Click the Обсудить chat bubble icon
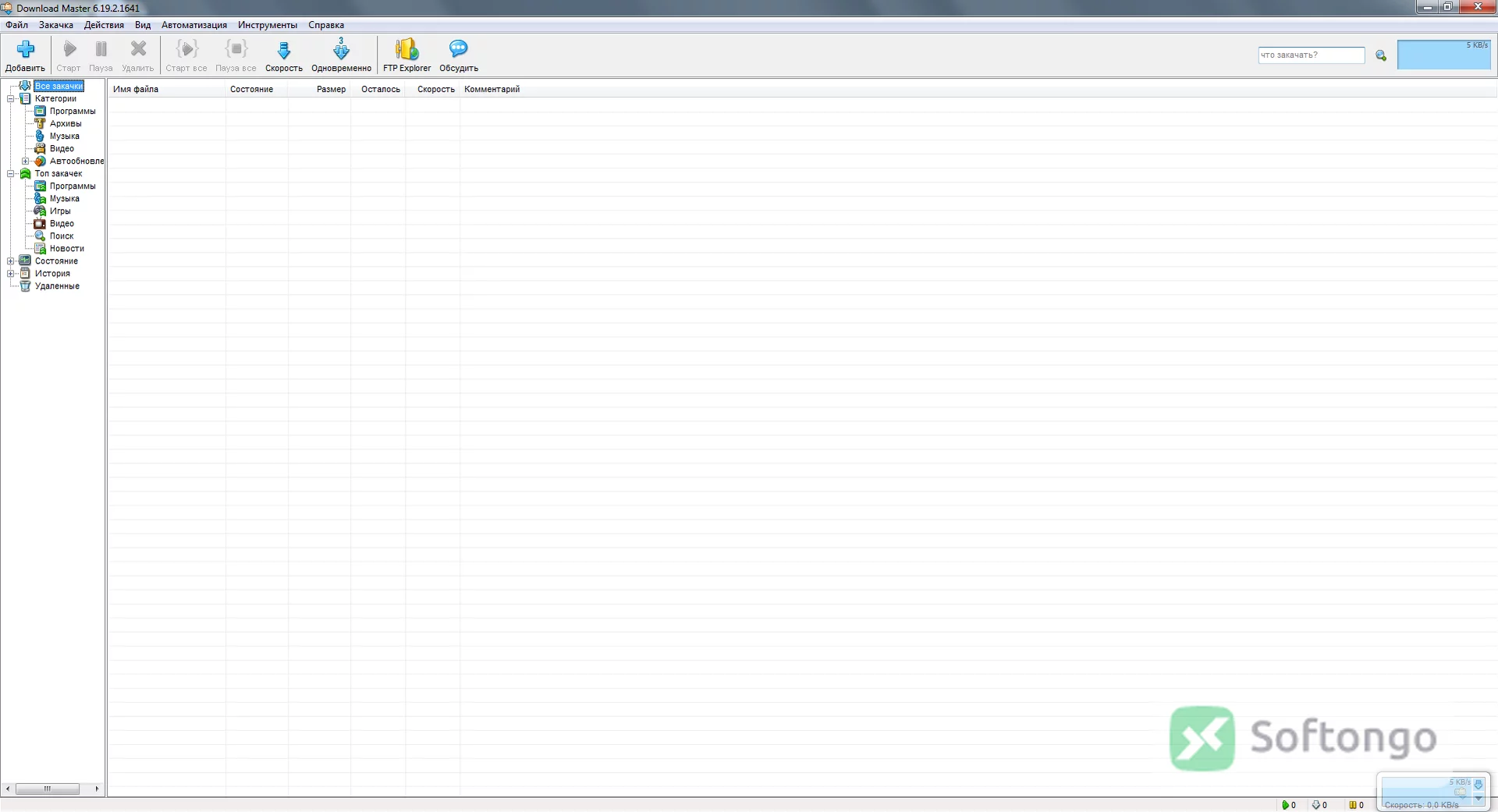The height and width of the screenshot is (812, 1498). point(458,49)
